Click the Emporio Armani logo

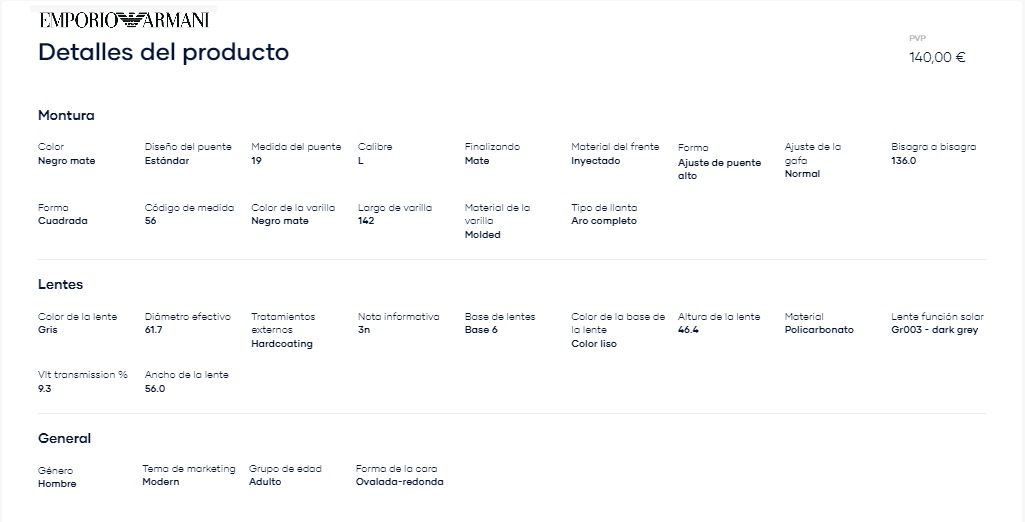point(124,20)
